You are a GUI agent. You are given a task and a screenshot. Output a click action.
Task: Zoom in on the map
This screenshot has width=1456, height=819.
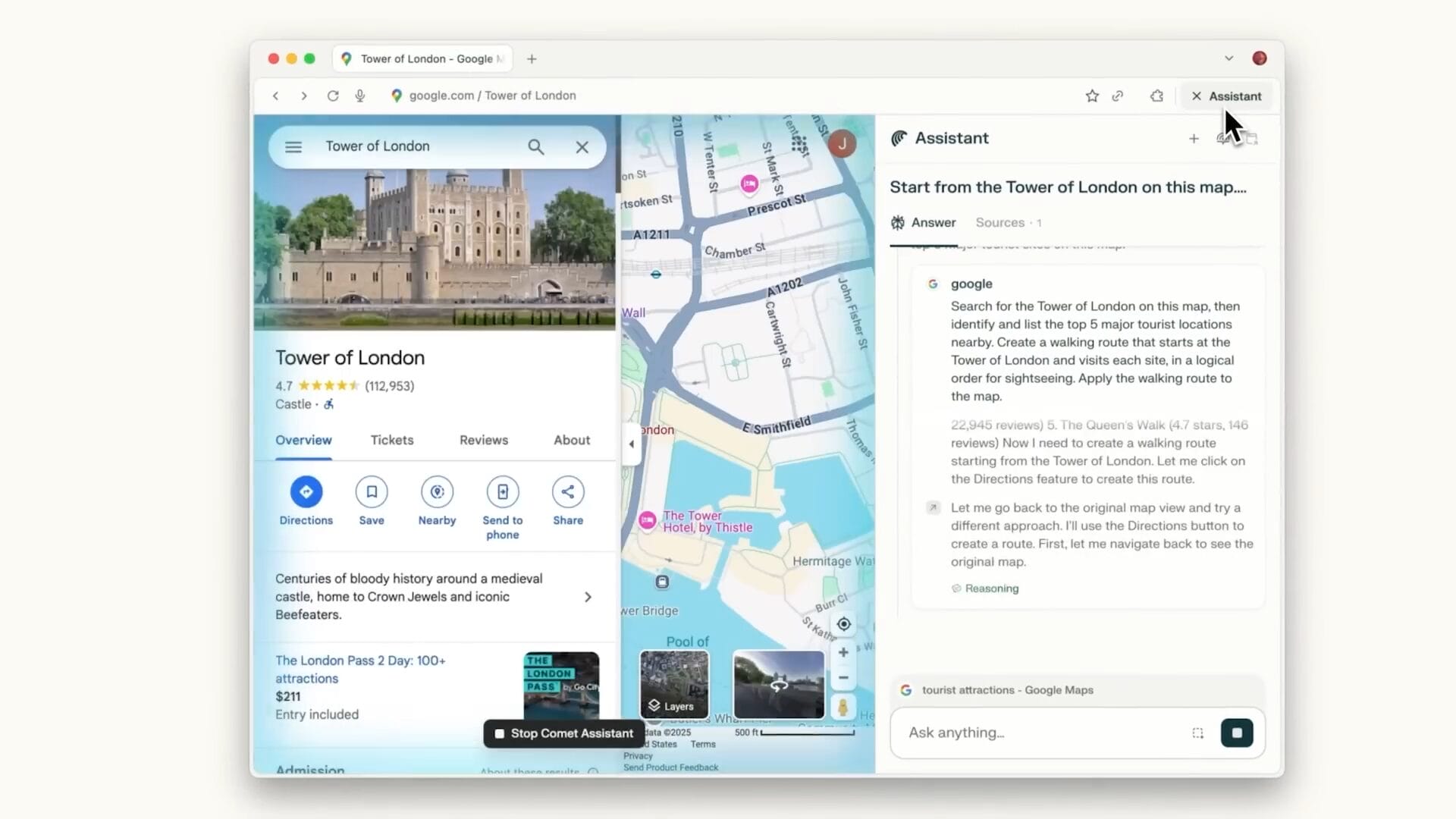click(843, 652)
